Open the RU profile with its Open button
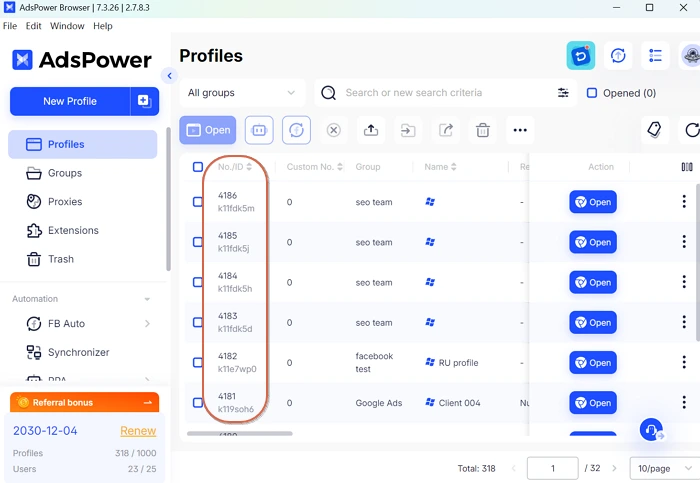The height and width of the screenshot is (483, 700). click(593, 362)
